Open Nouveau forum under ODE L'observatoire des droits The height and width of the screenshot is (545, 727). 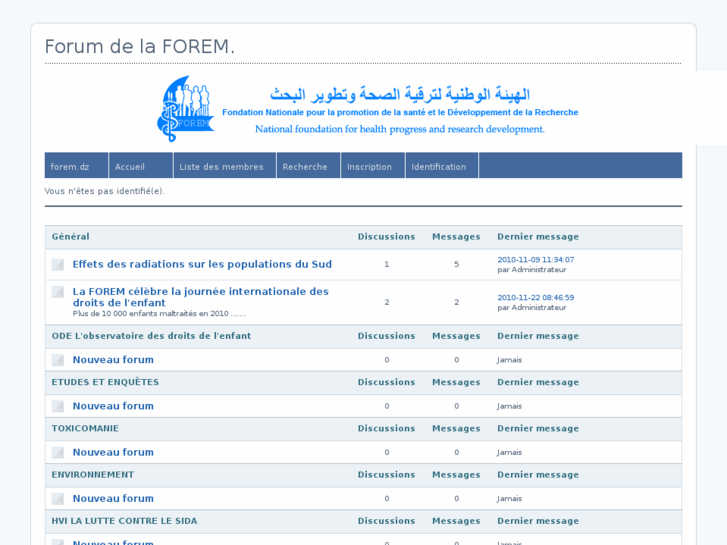[113, 360]
